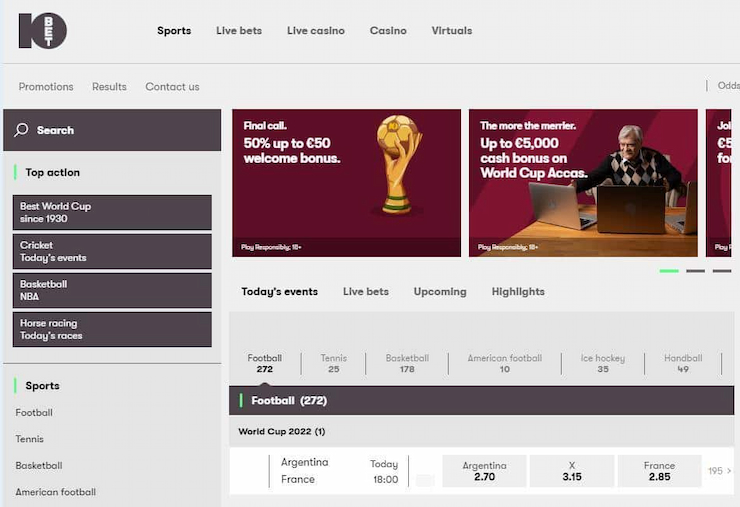Select Tennis in Sports sidebar list

(x=29, y=439)
